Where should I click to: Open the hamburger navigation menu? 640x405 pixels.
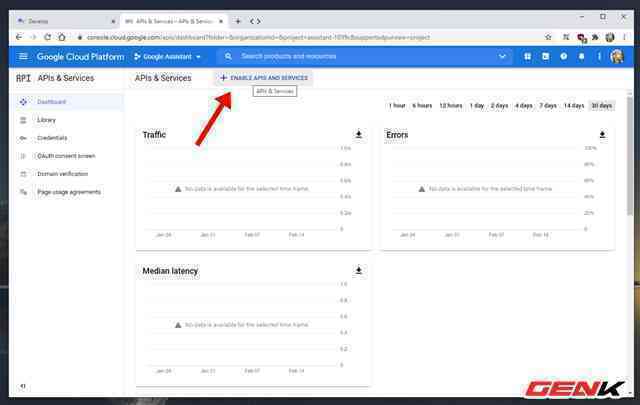pyautogui.click(x=23, y=56)
